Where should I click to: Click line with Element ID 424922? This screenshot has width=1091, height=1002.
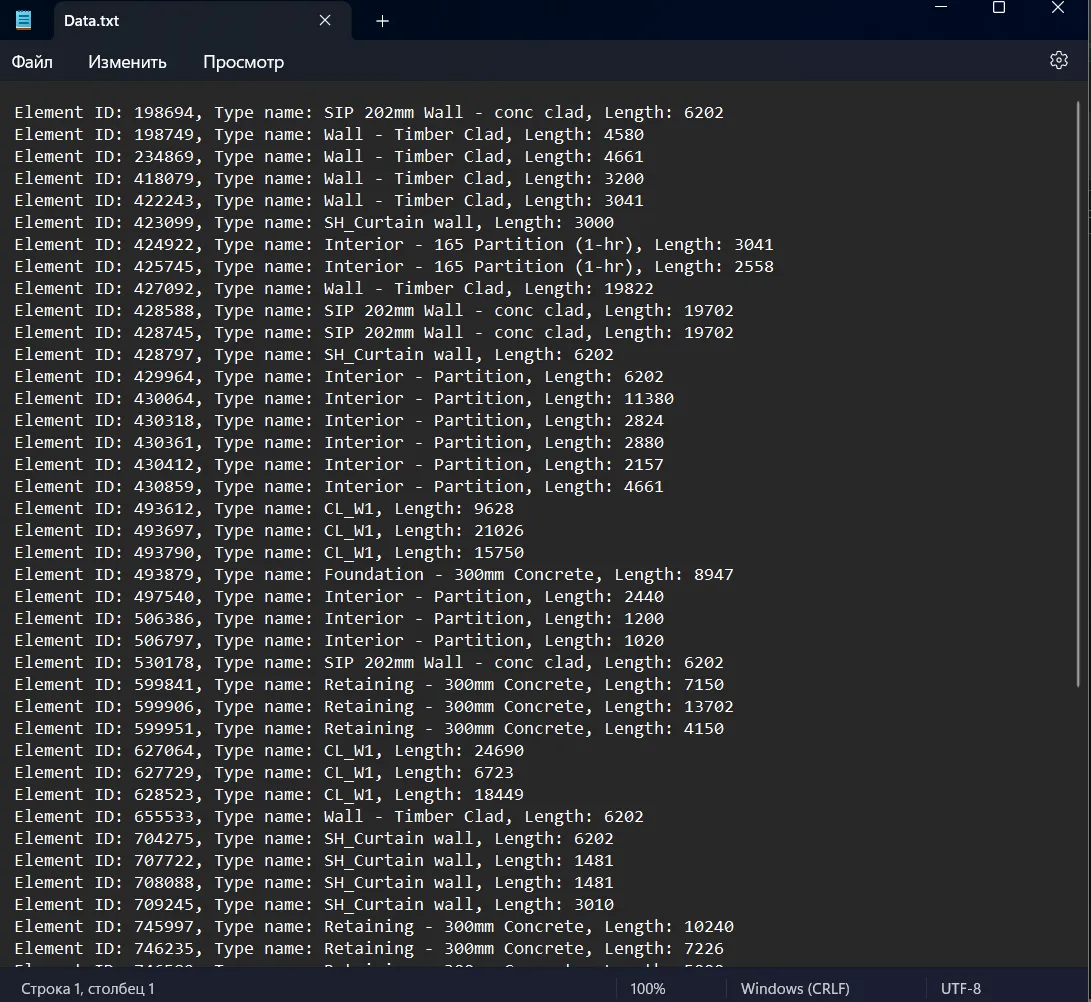click(x=394, y=245)
